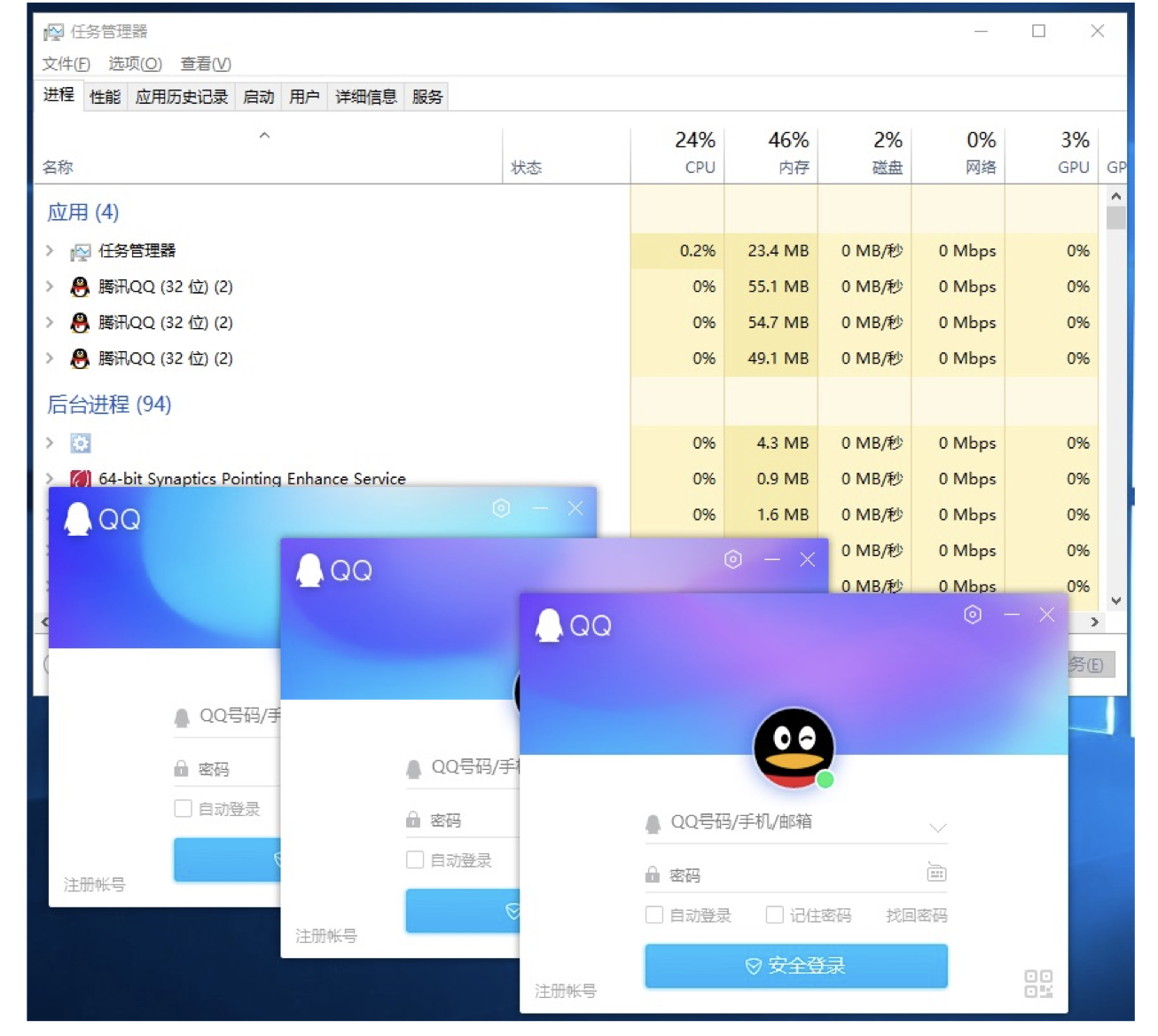Open the 选项(O) menu

(x=135, y=64)
